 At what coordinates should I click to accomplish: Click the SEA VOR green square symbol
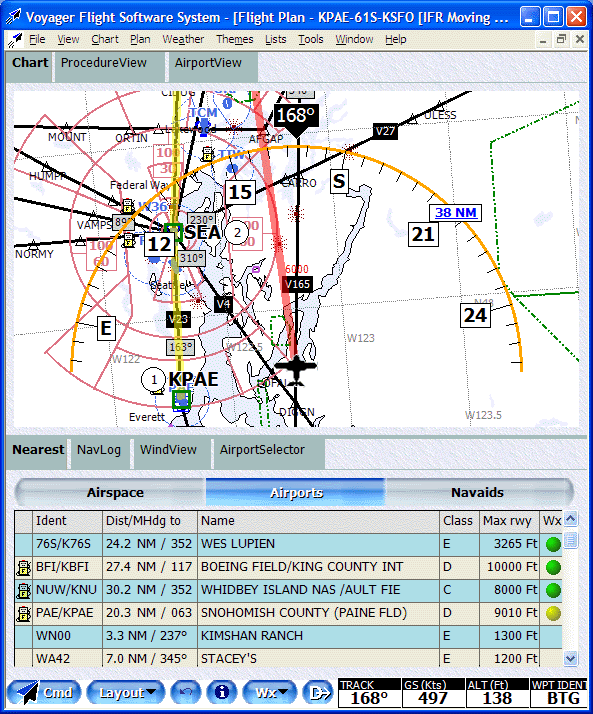[x=173, y=232]
